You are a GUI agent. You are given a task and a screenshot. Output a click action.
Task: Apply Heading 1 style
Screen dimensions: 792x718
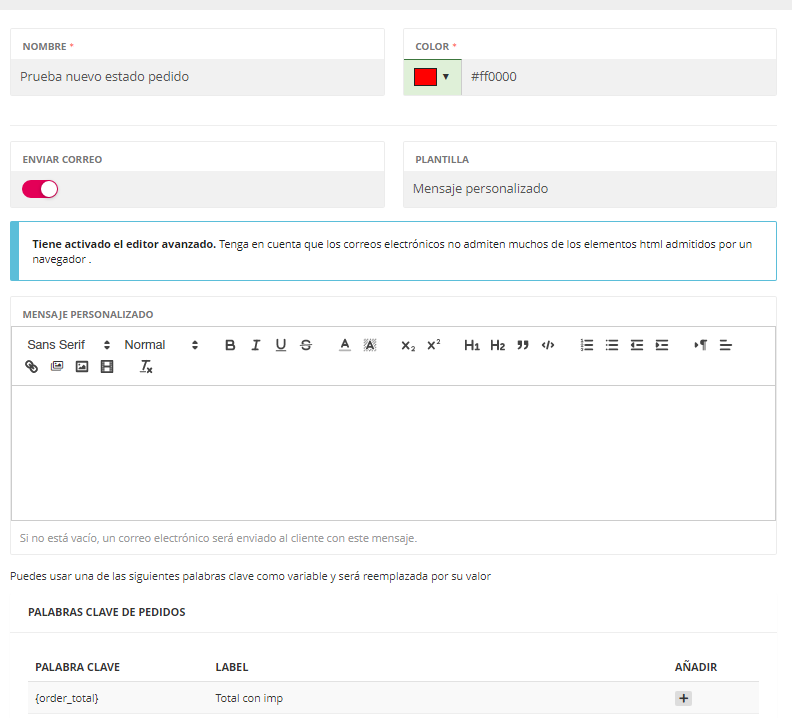(x=472, y=345)
